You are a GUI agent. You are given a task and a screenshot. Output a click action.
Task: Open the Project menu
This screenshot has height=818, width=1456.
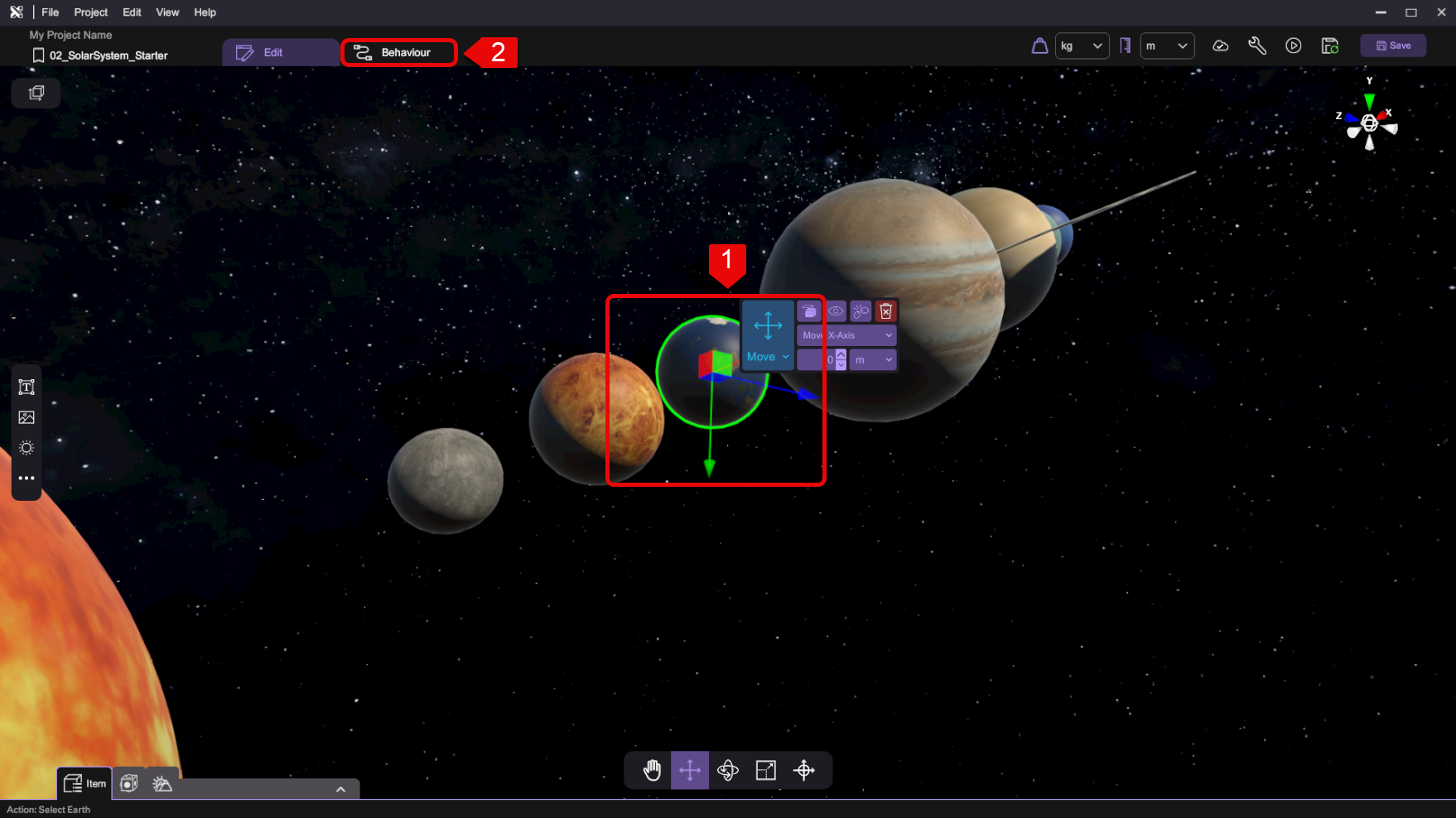click(x=91, y=12)
